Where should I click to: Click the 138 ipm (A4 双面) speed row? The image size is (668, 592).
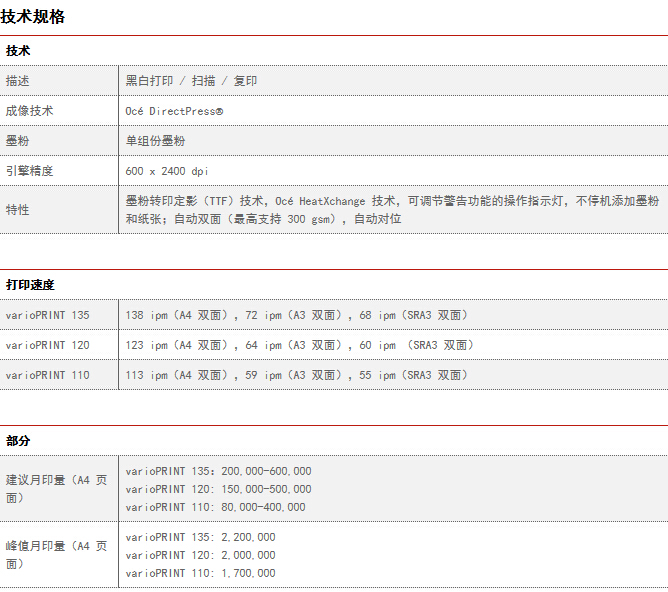coord(297,315)
